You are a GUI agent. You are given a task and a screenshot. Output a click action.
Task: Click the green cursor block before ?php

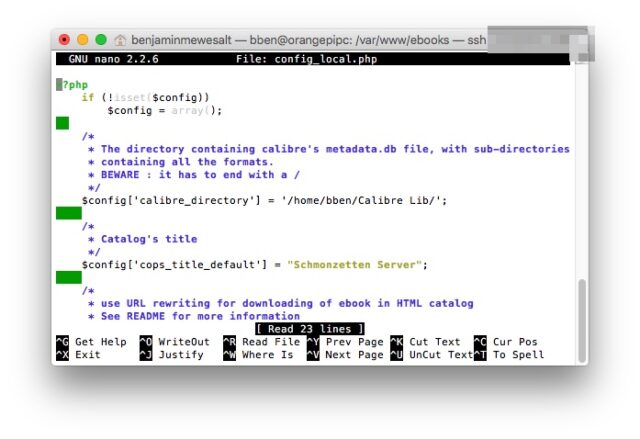tap(59, 84)
